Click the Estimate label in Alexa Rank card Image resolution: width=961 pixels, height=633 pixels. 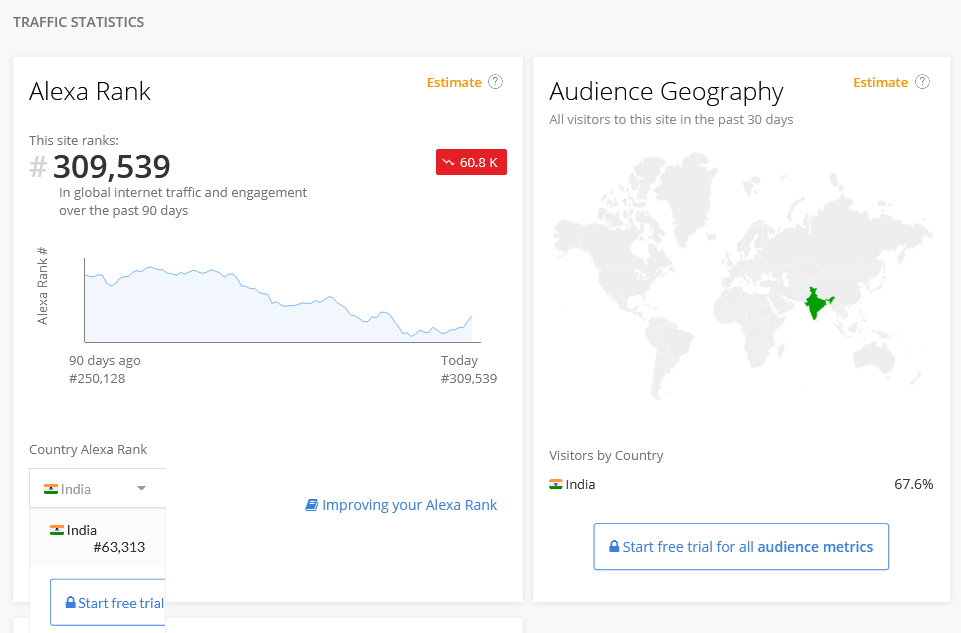454,82
